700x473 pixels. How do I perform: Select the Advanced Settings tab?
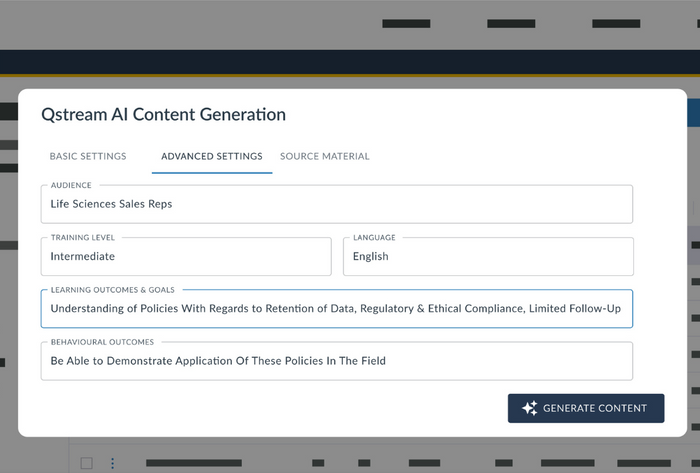212,156
